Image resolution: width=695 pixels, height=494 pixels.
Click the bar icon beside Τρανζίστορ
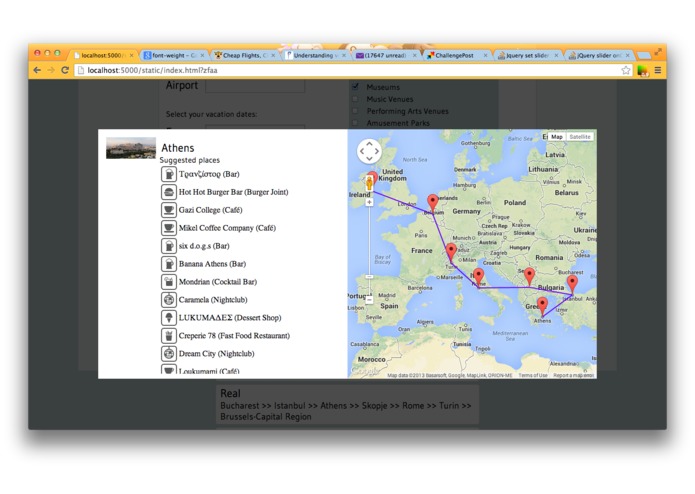[x=168, y=174]
